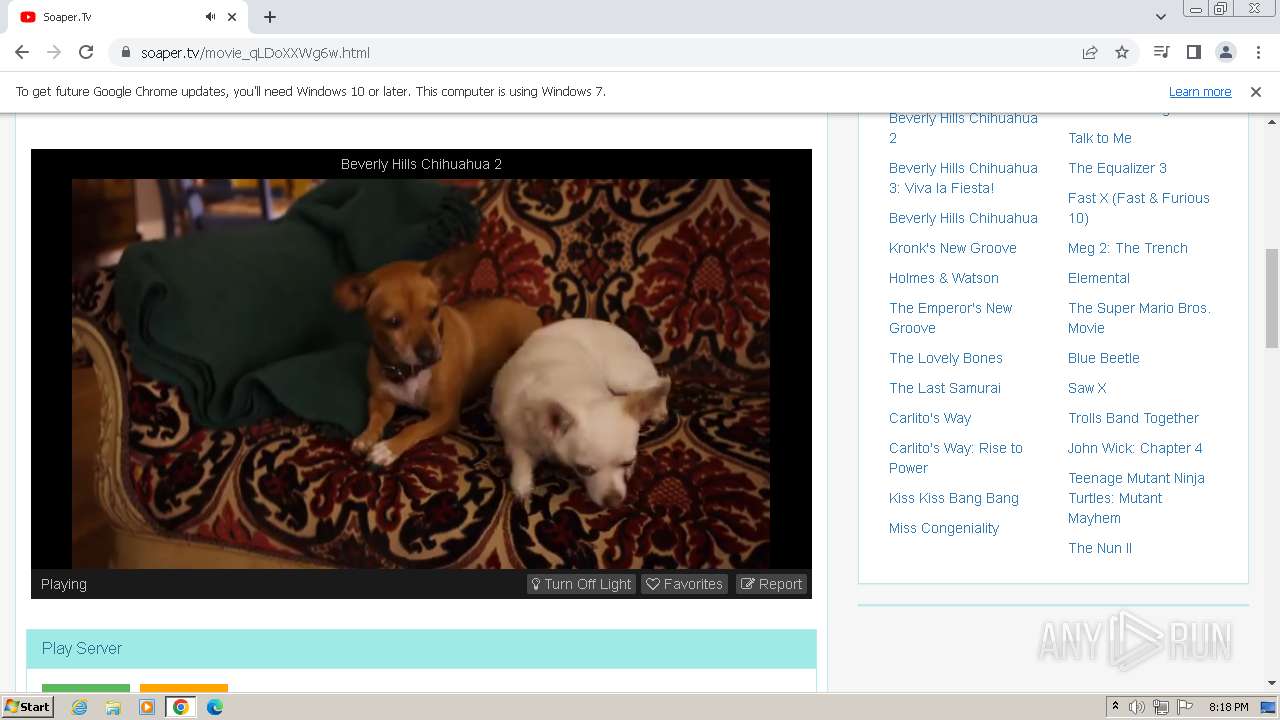Share this page from the address bar
Screen dimensions: 1280x720
1090,53
